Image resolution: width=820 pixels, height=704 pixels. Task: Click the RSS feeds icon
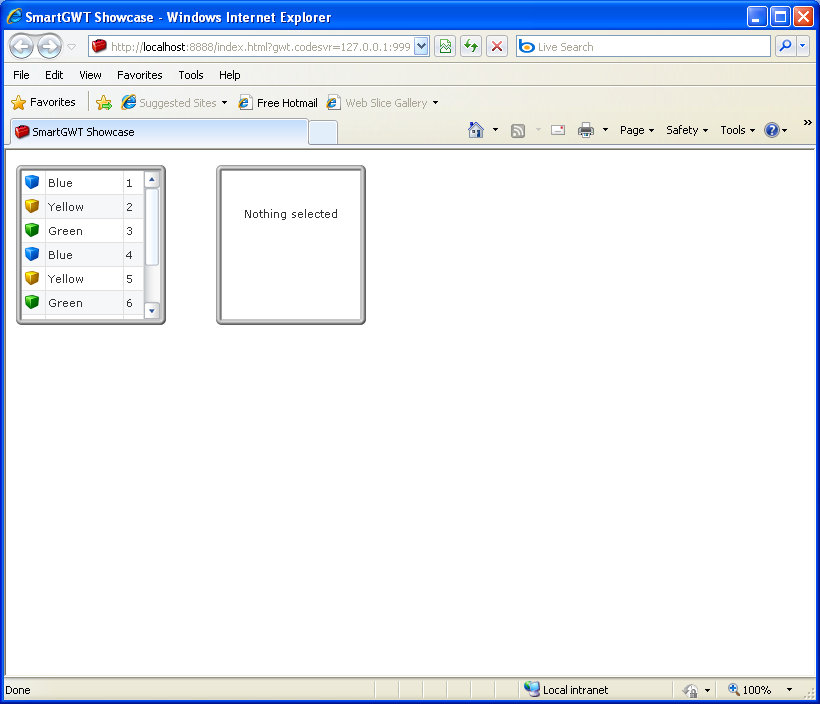coord(518,130)
